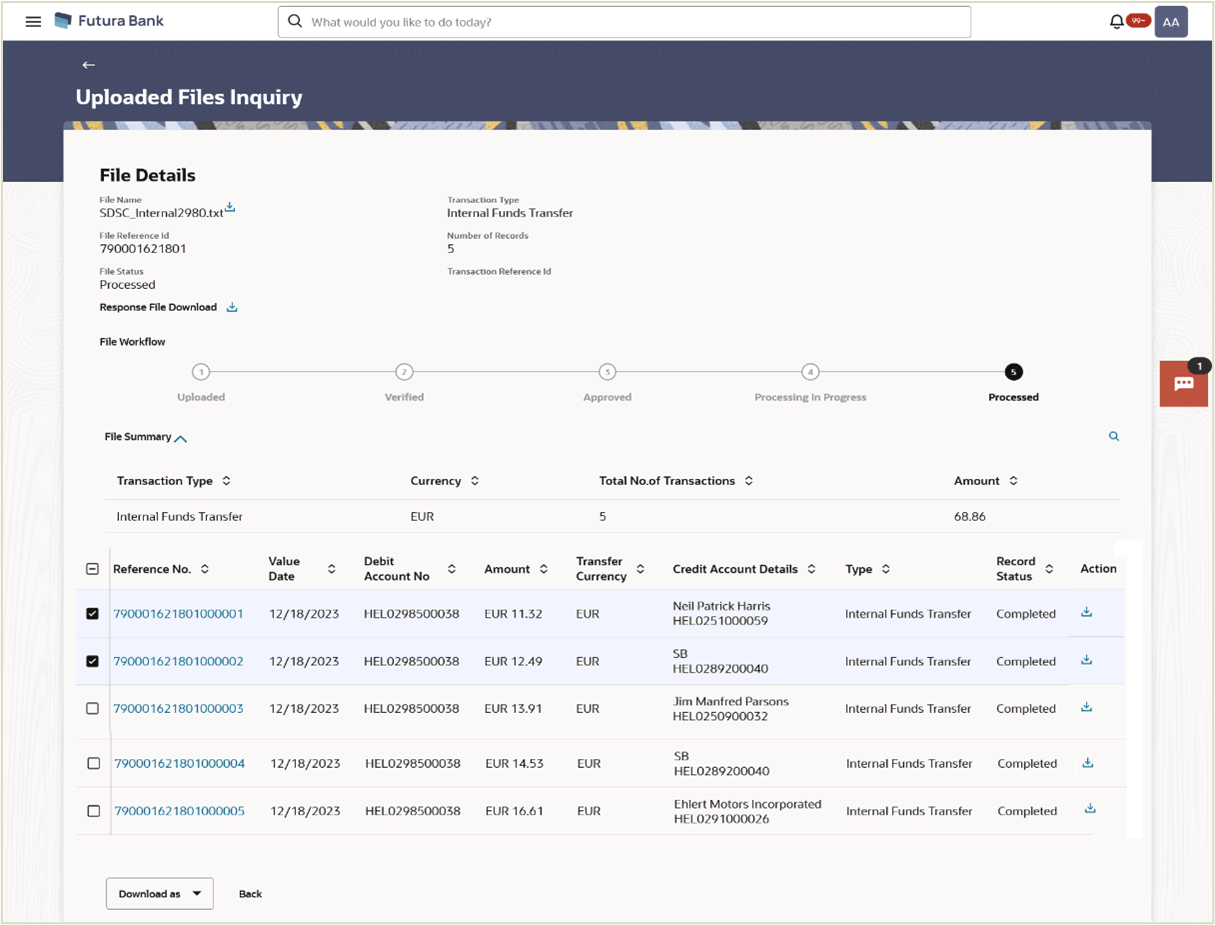The image size is (1215, 925).
Task: Click the Response File Download icon
Action: (232, 307)
